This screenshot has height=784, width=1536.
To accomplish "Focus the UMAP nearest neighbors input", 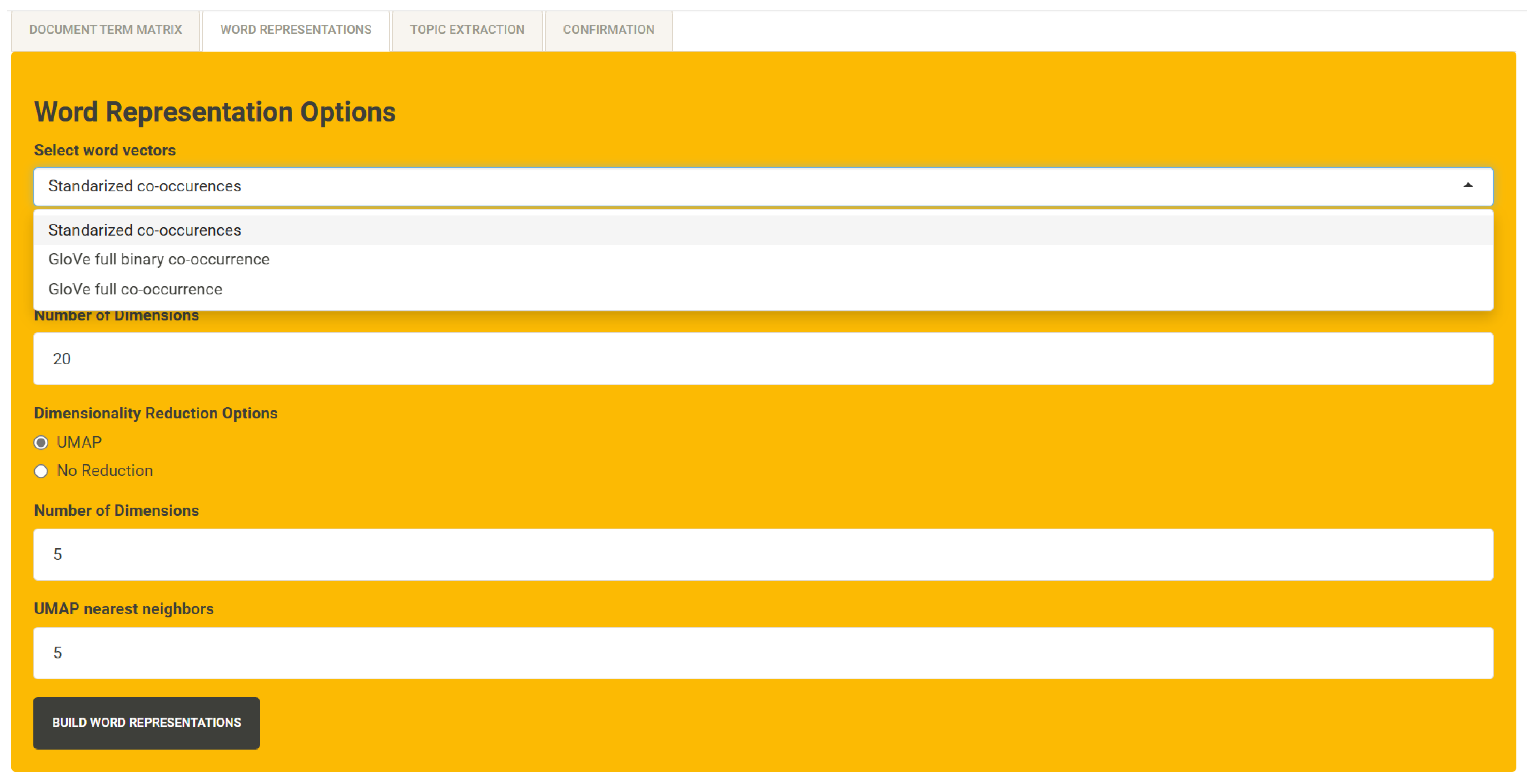I will (x=763, y=653).
